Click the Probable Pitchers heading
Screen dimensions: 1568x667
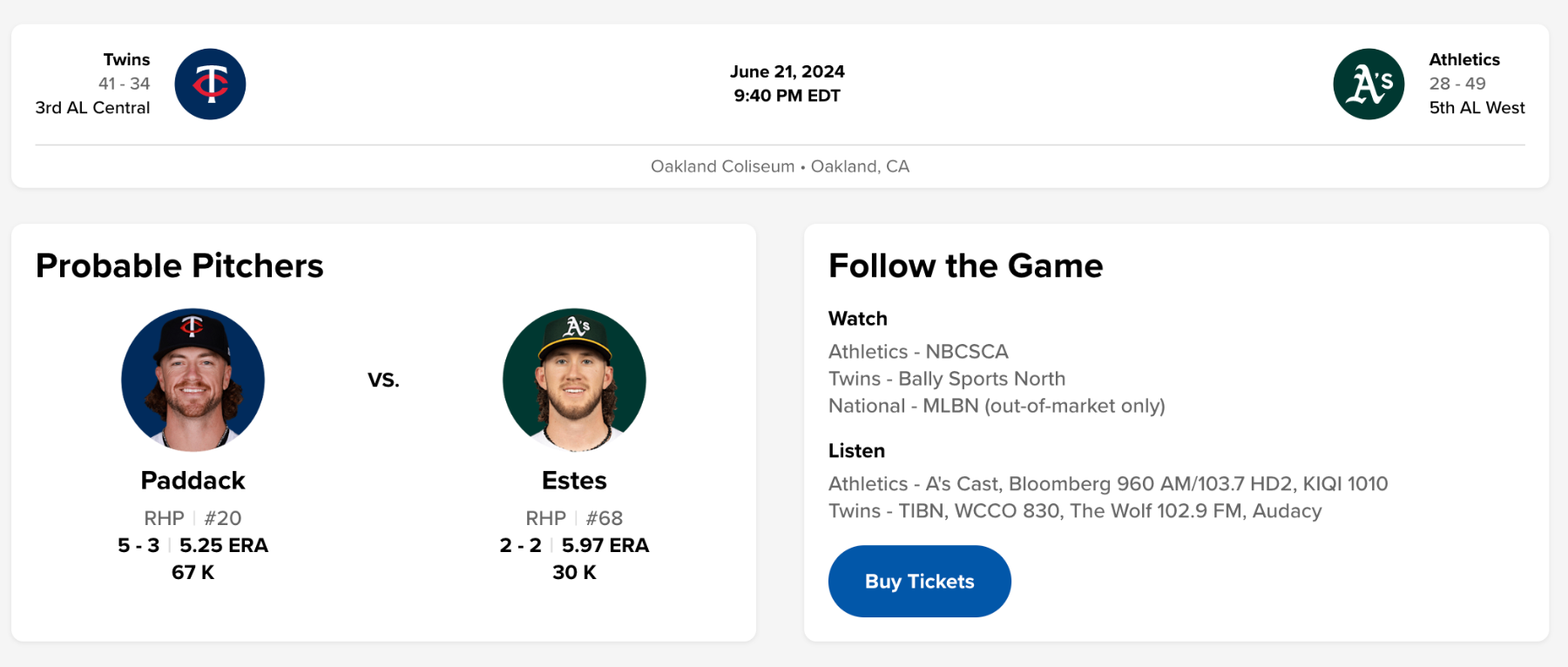click(x=179, y=266)
